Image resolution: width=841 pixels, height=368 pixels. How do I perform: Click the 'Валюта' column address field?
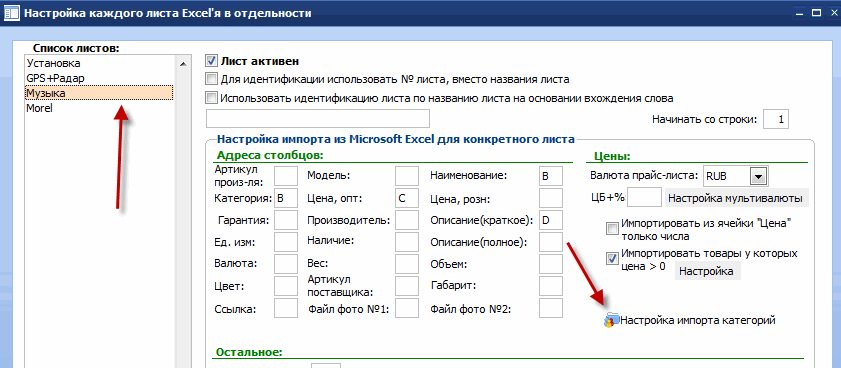tap(285, 264)
